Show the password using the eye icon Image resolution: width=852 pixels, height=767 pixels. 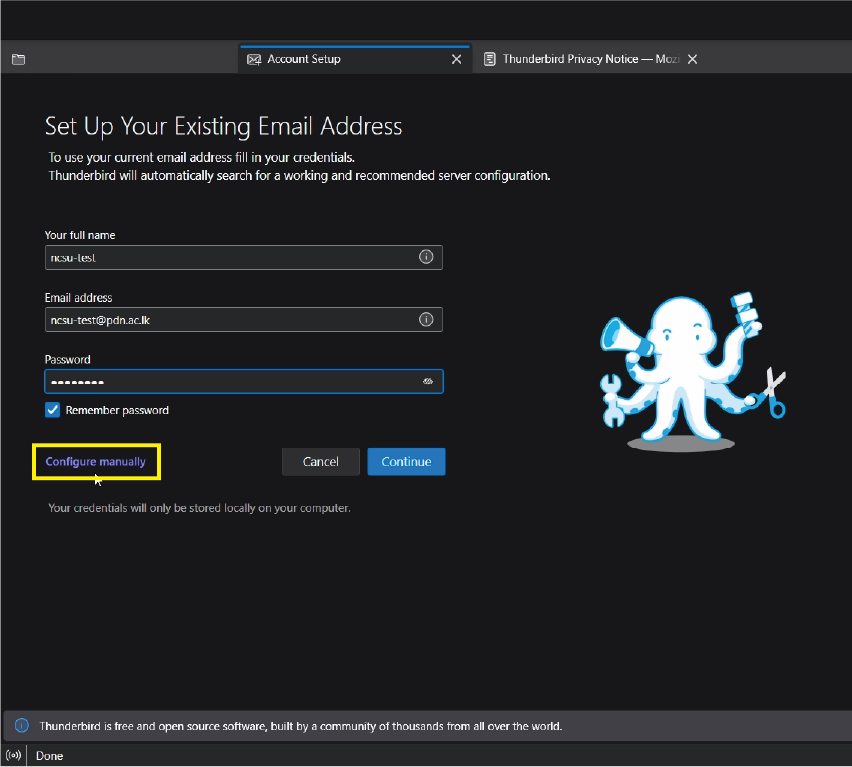click(x=427, y=382)
